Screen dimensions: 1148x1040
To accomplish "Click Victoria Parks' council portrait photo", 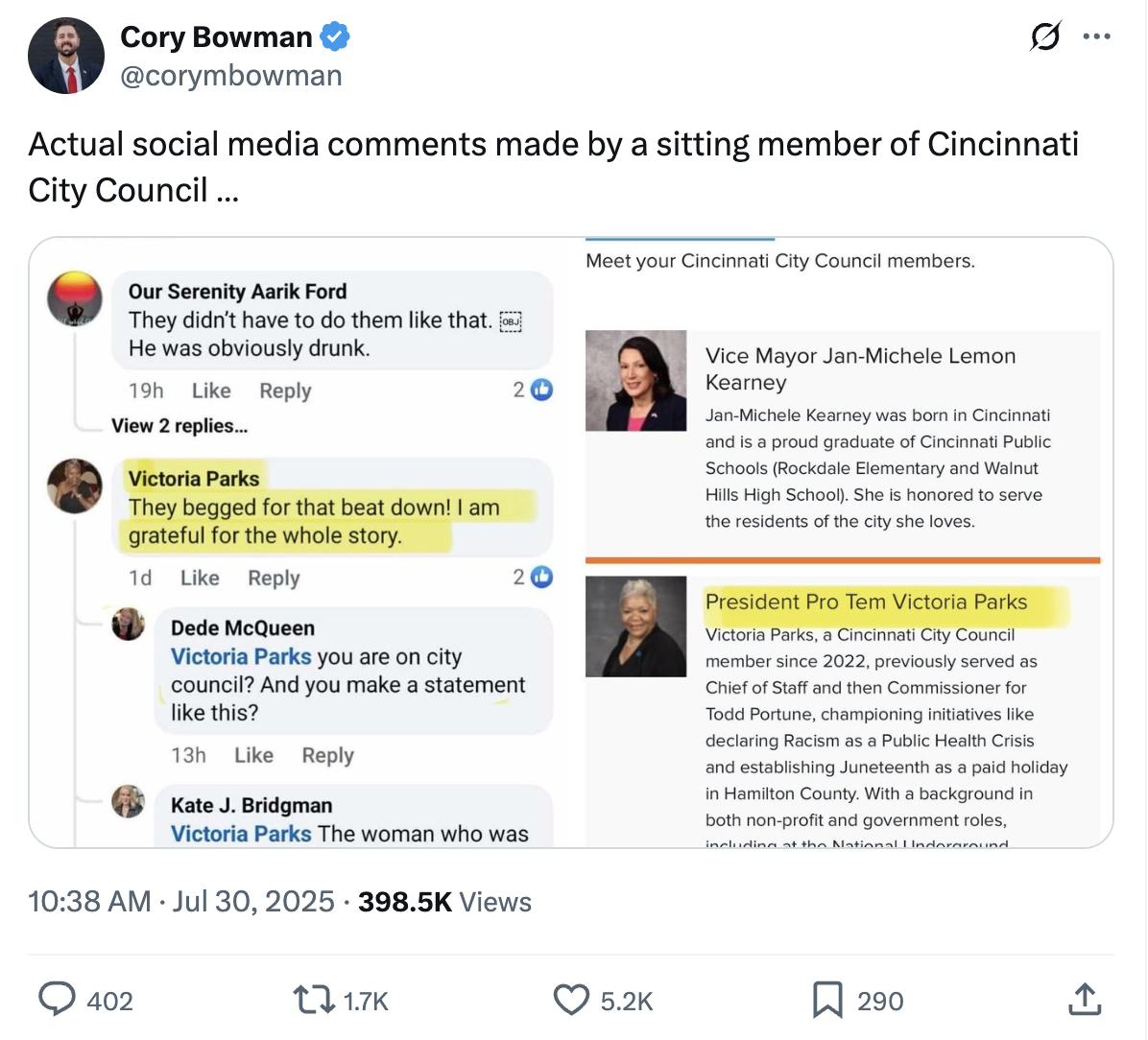I will pos(635,626).
